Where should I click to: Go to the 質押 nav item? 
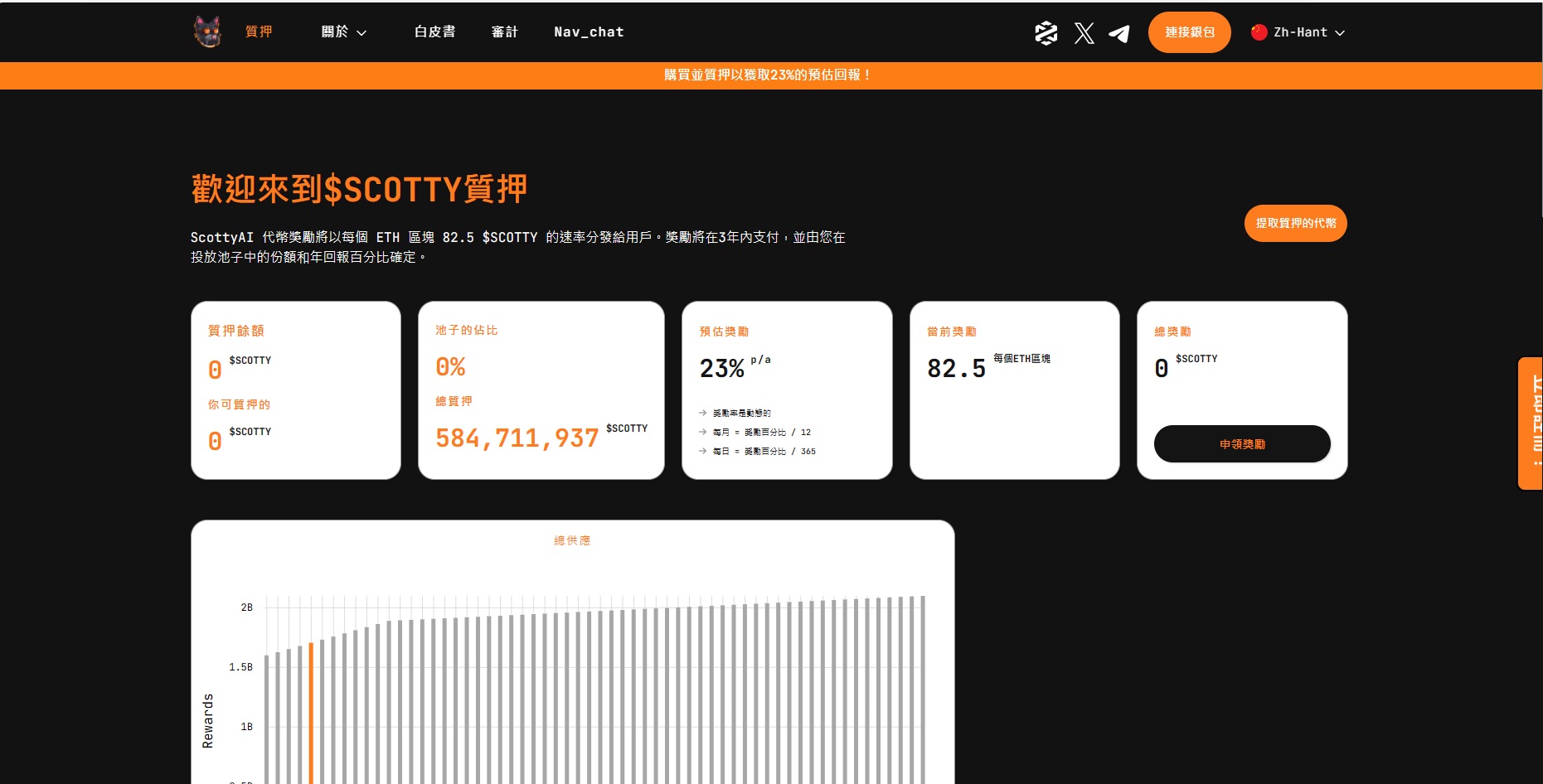click(x=259, y=31)
